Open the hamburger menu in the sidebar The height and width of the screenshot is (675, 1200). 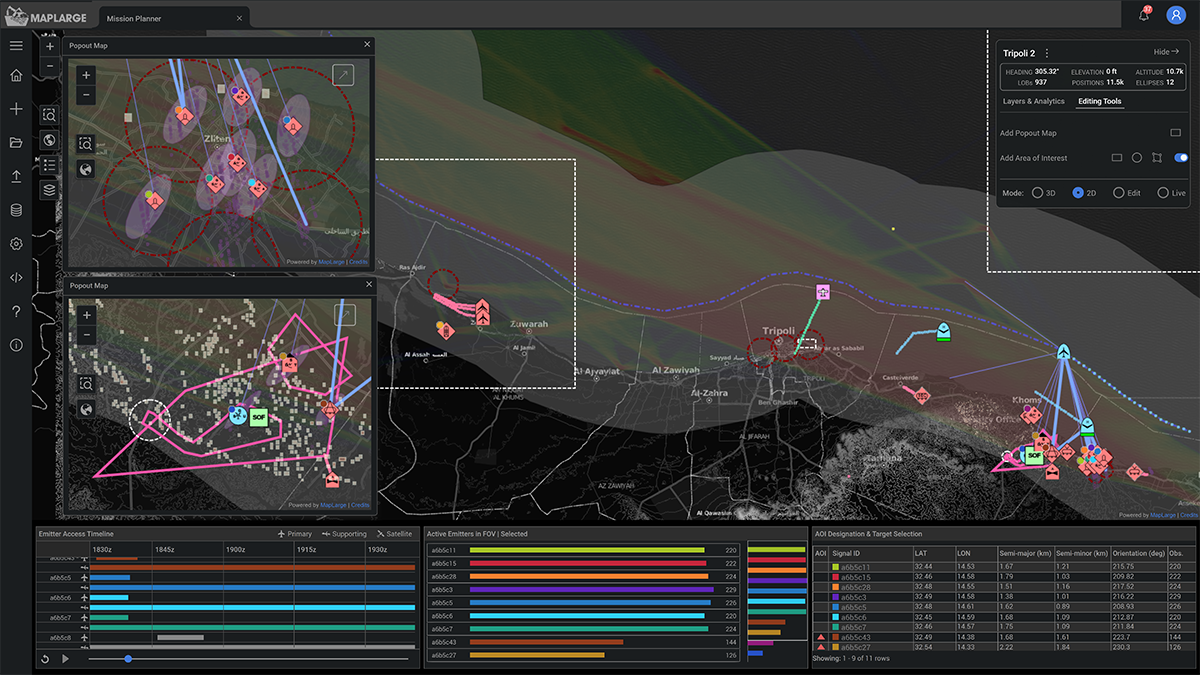point(15,44)
